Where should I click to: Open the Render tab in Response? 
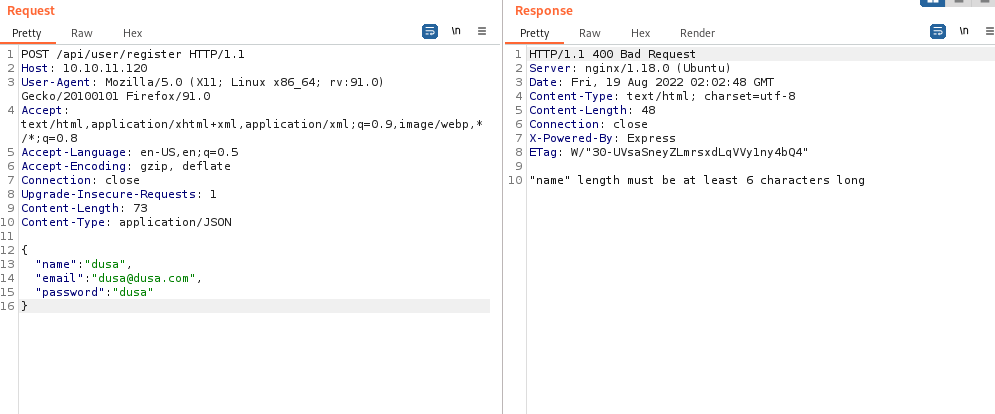point(697,33)
